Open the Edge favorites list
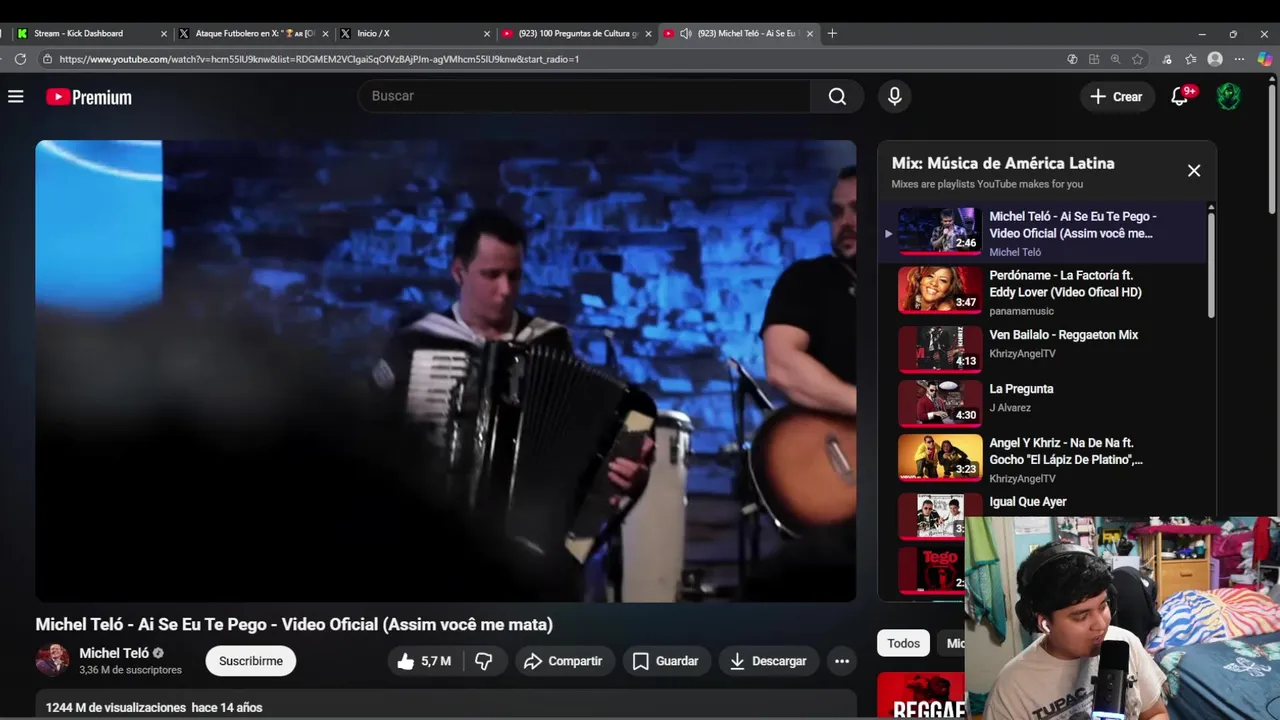This screenshot has width=1280, height=720. point(1191,59)
